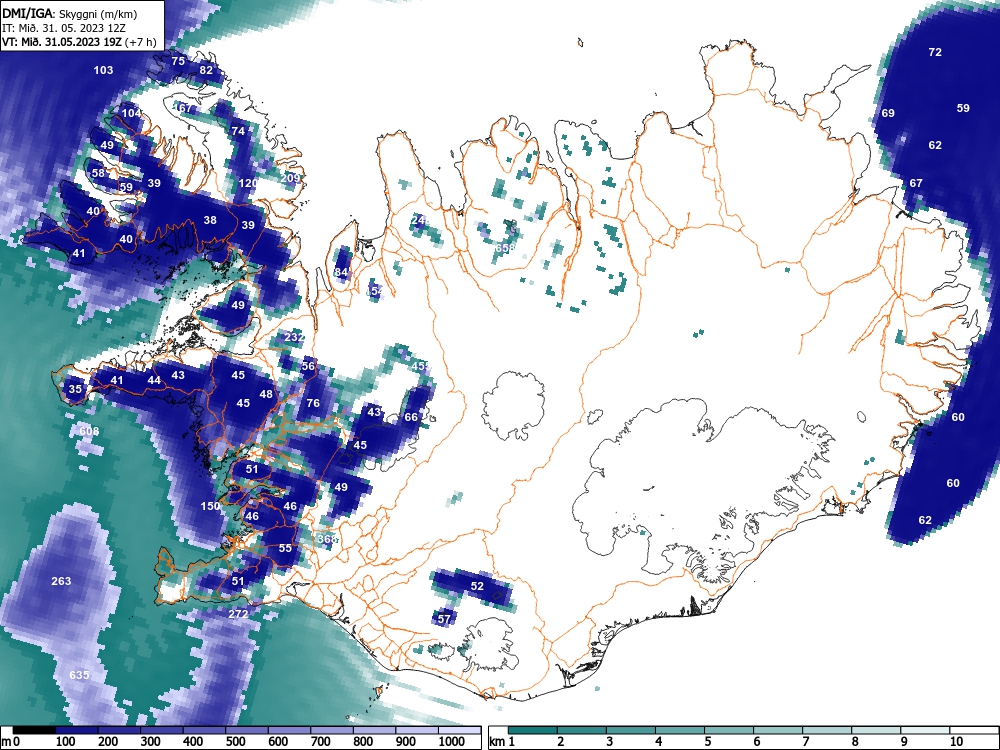This screenshot has width=1000, height=750.
Task: Click the visibility value 74
Action: coord(238,131)
